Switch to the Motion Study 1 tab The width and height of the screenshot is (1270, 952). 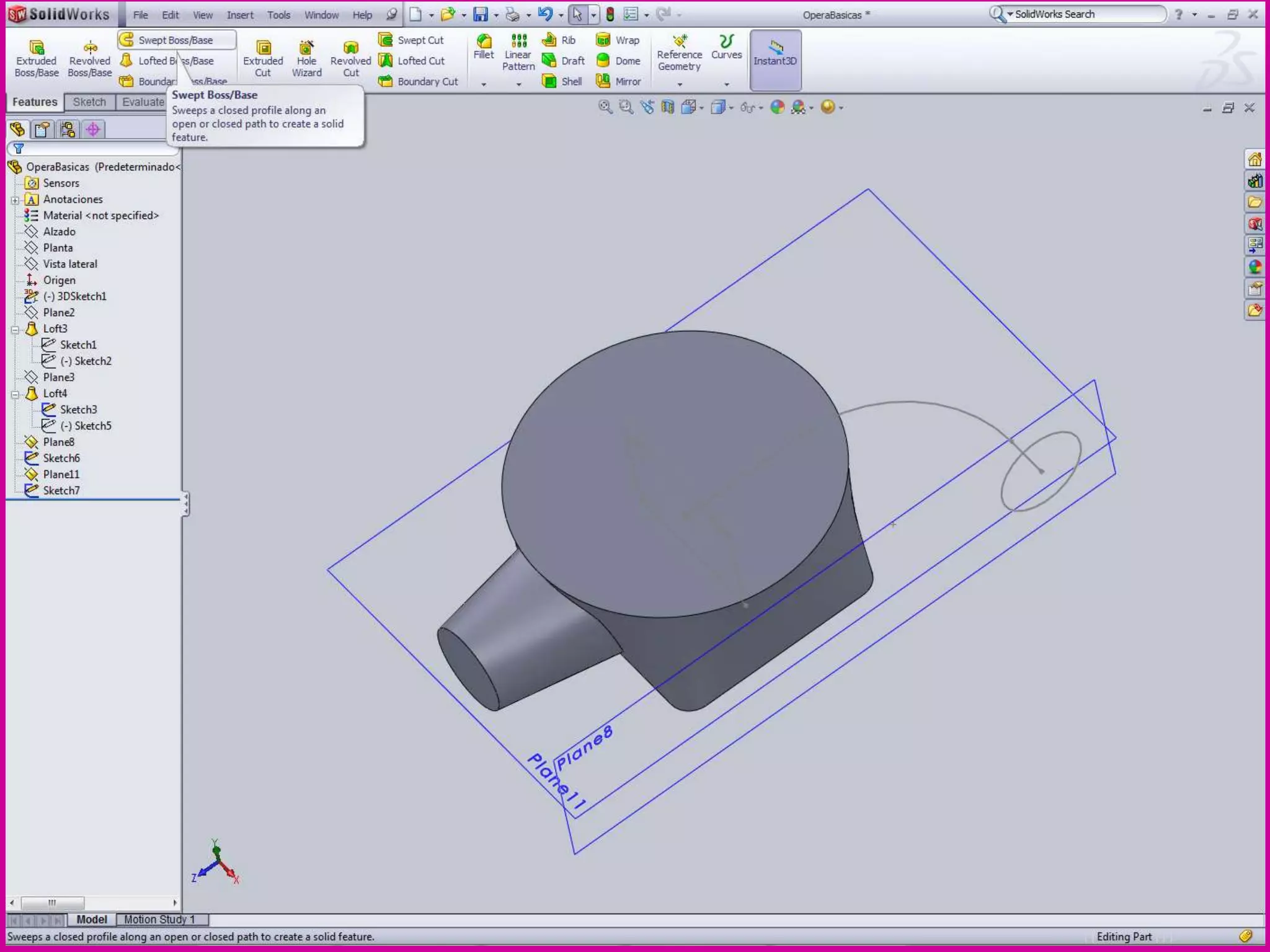(x=160, y=919)
